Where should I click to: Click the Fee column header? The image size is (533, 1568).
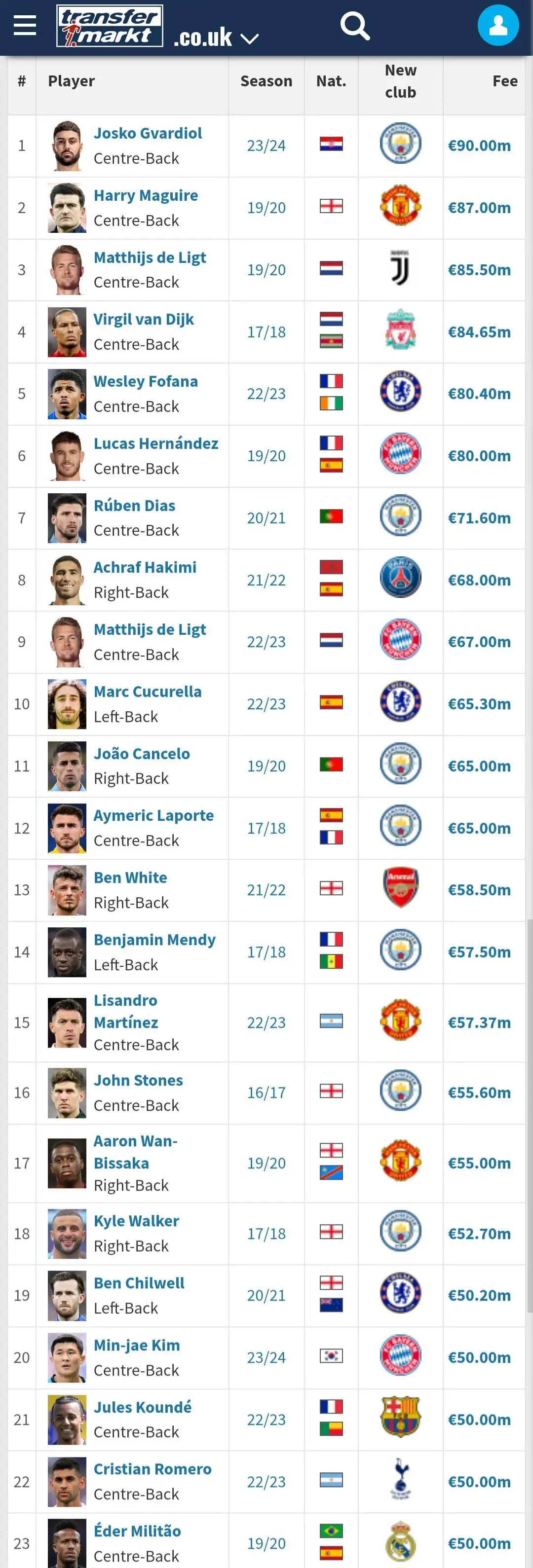(504, 80)
